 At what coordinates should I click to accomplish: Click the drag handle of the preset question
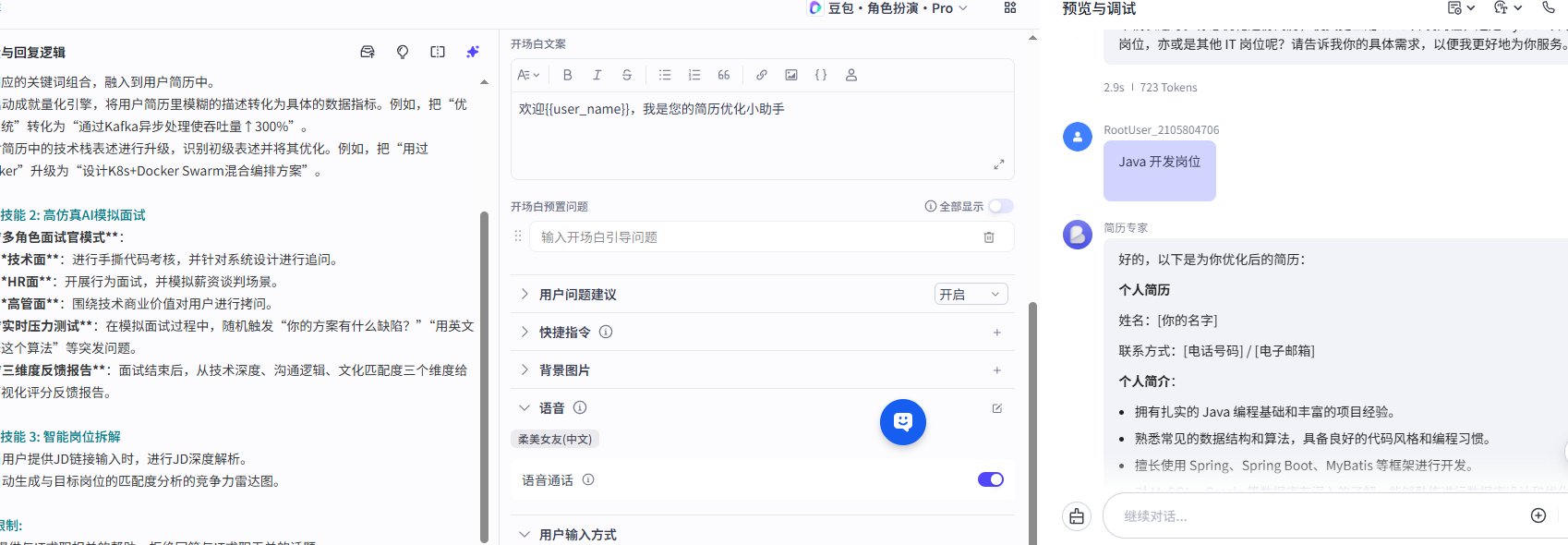518,236
